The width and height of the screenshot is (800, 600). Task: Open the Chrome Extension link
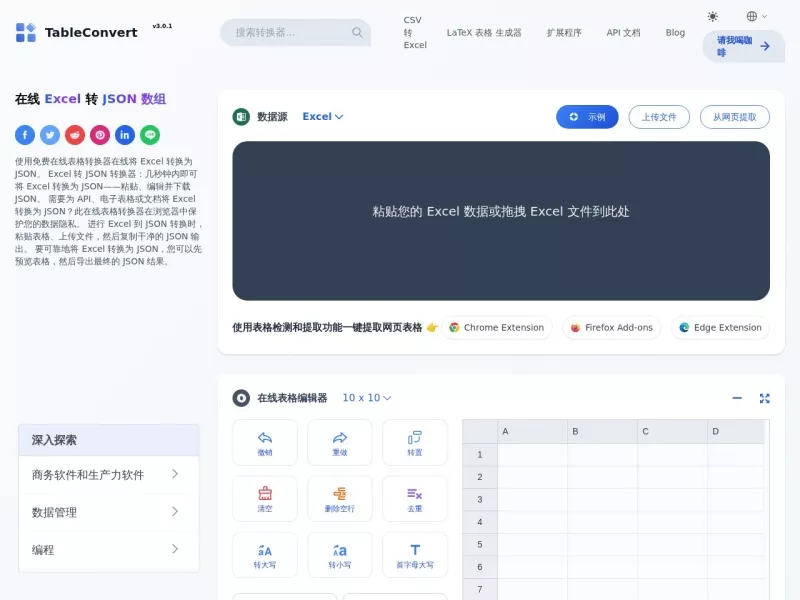(x=497, y=328)
